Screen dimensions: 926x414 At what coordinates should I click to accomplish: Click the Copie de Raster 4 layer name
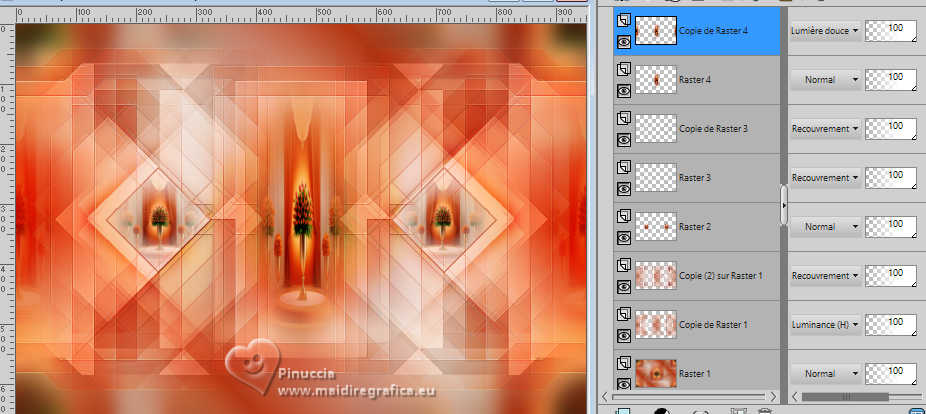[713, 31]
